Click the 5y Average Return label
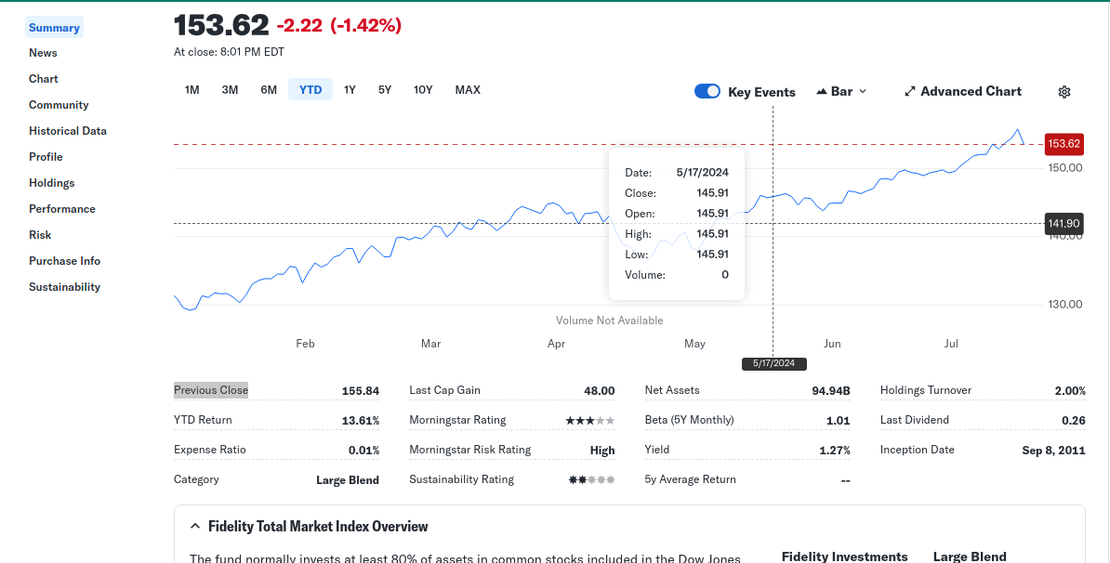1110x563 pixels. point(690,479)
